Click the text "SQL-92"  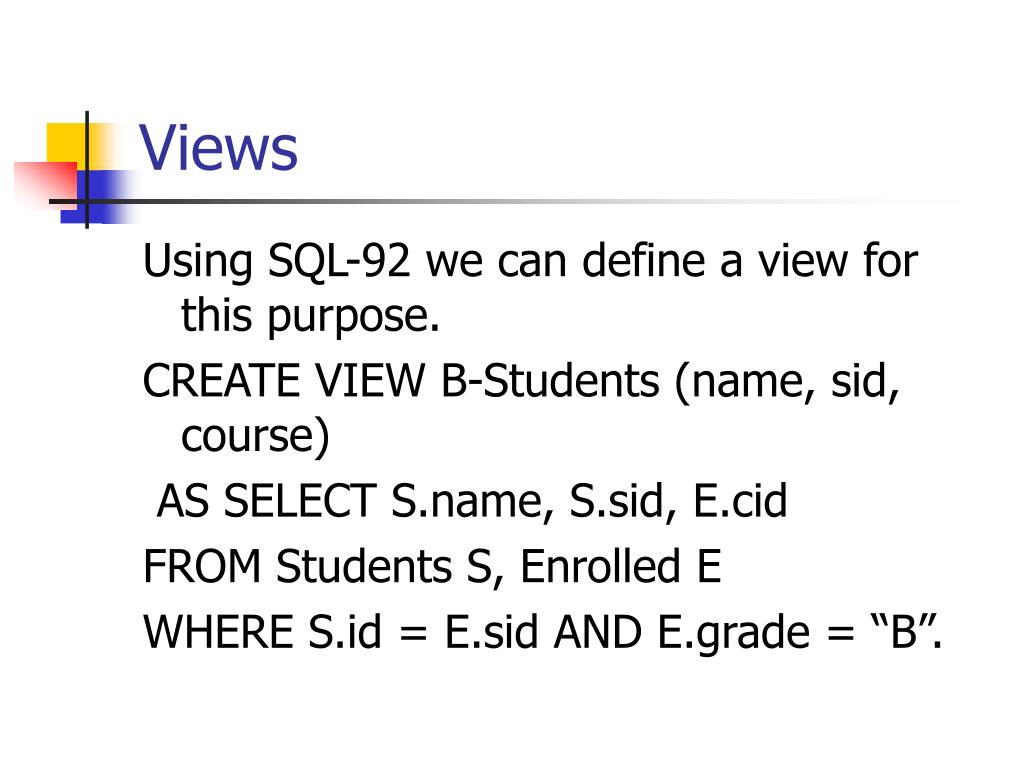339,263
